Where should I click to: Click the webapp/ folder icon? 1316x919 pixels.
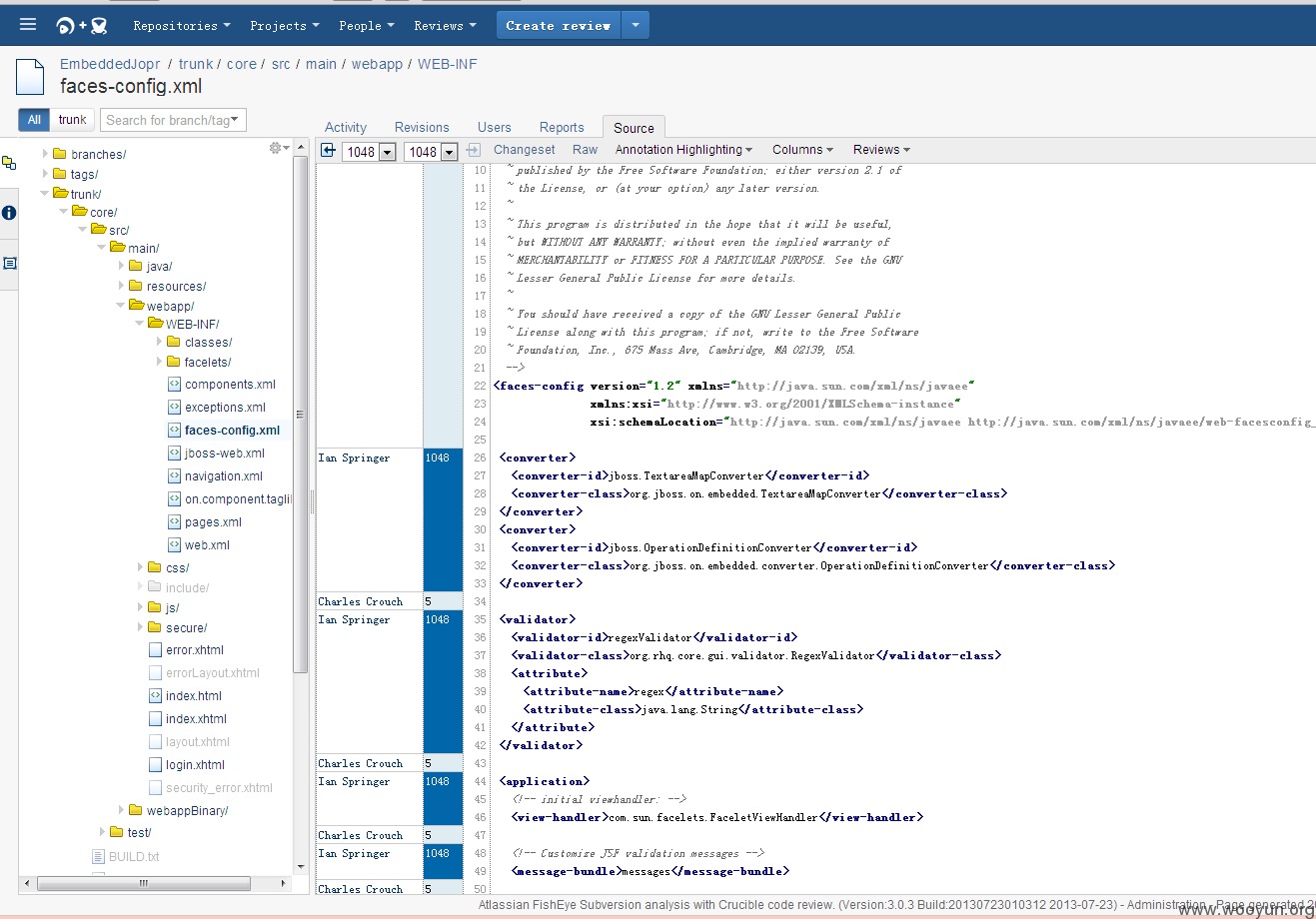[137, 305]
